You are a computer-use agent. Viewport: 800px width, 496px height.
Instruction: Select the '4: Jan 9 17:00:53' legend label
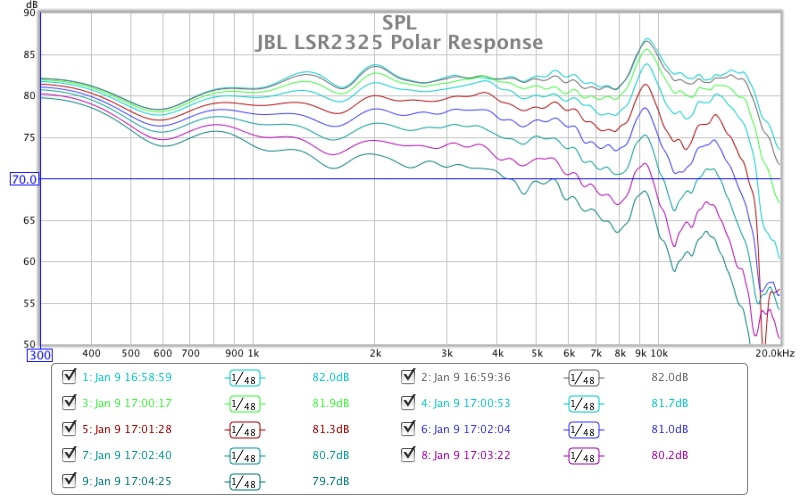465,403
